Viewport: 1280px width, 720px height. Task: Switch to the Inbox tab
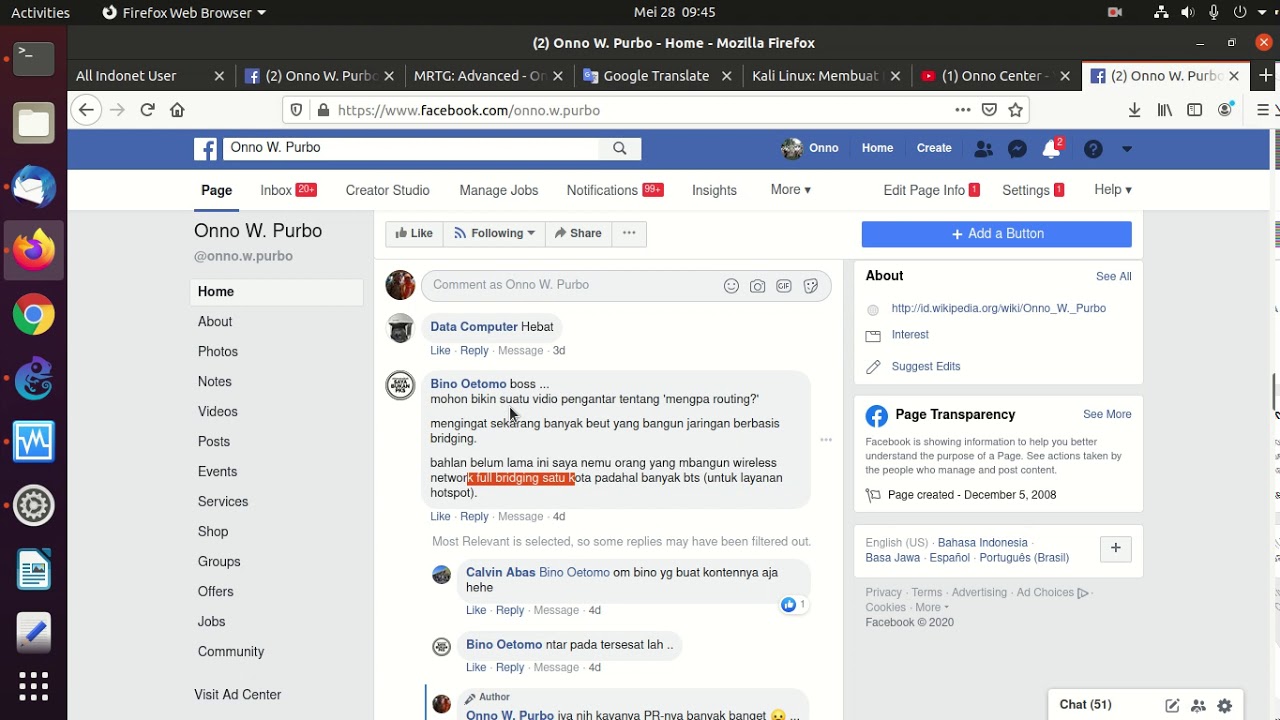(288, 190)
